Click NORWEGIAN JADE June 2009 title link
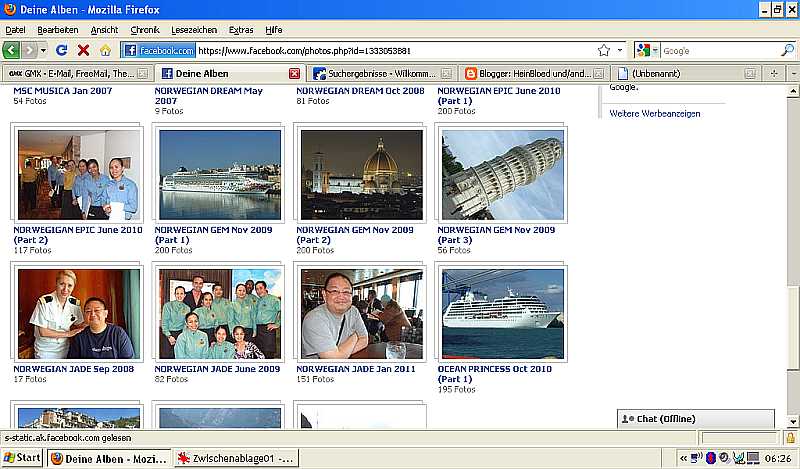The width and height of the screenshot is (800, 469). (x=217, y=369)
